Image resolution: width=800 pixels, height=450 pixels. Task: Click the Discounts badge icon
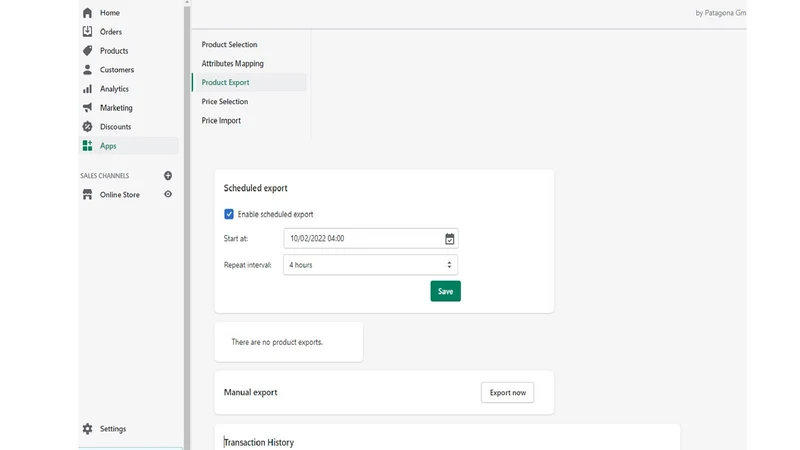pyautogui.click(x=87, y=127)
